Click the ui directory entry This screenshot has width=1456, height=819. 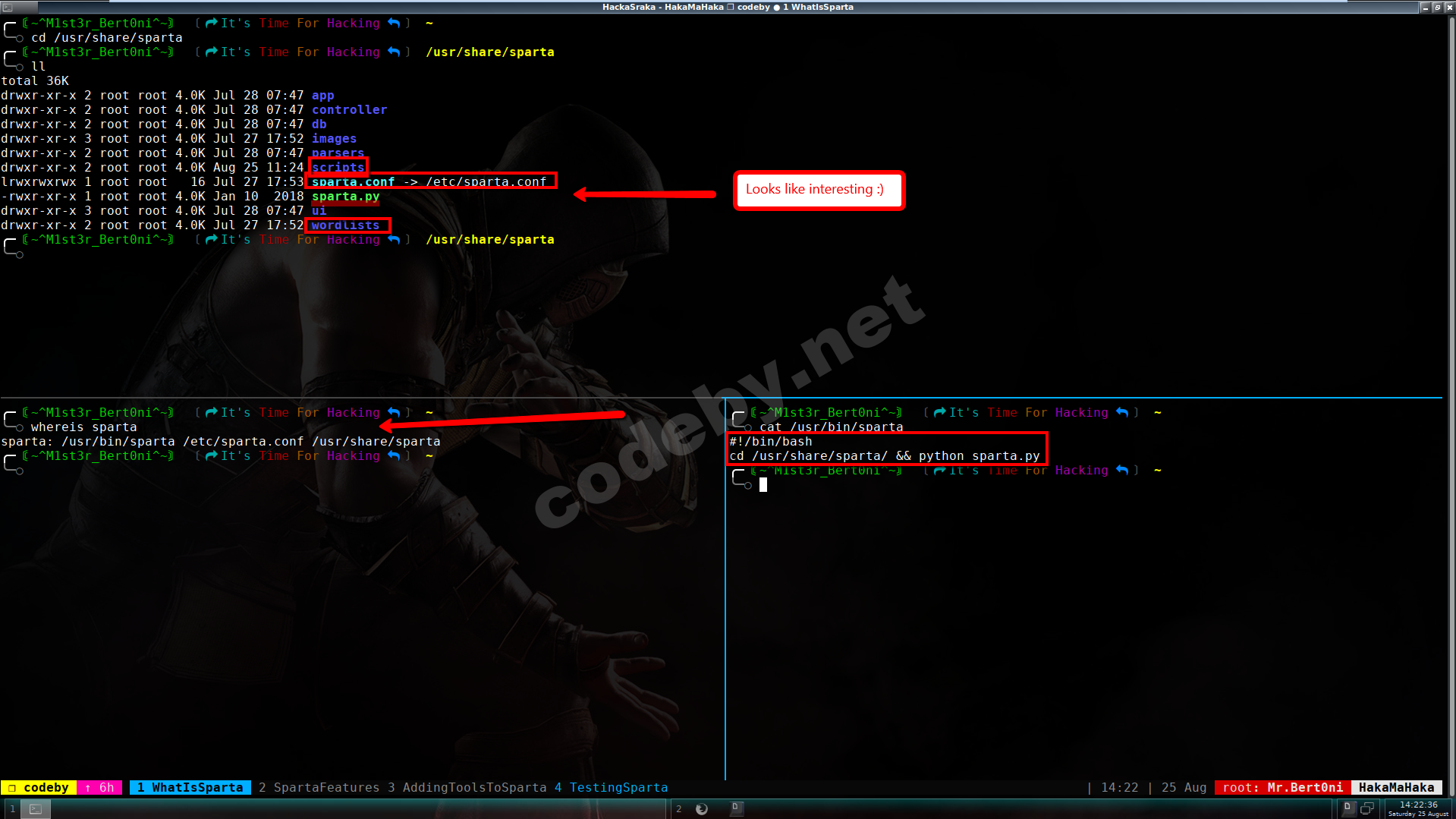(319, 210)
